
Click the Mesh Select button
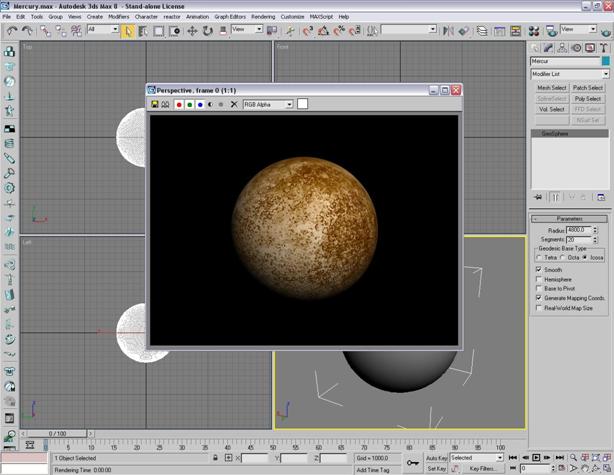pyautogui.click(x=551, y=88)
